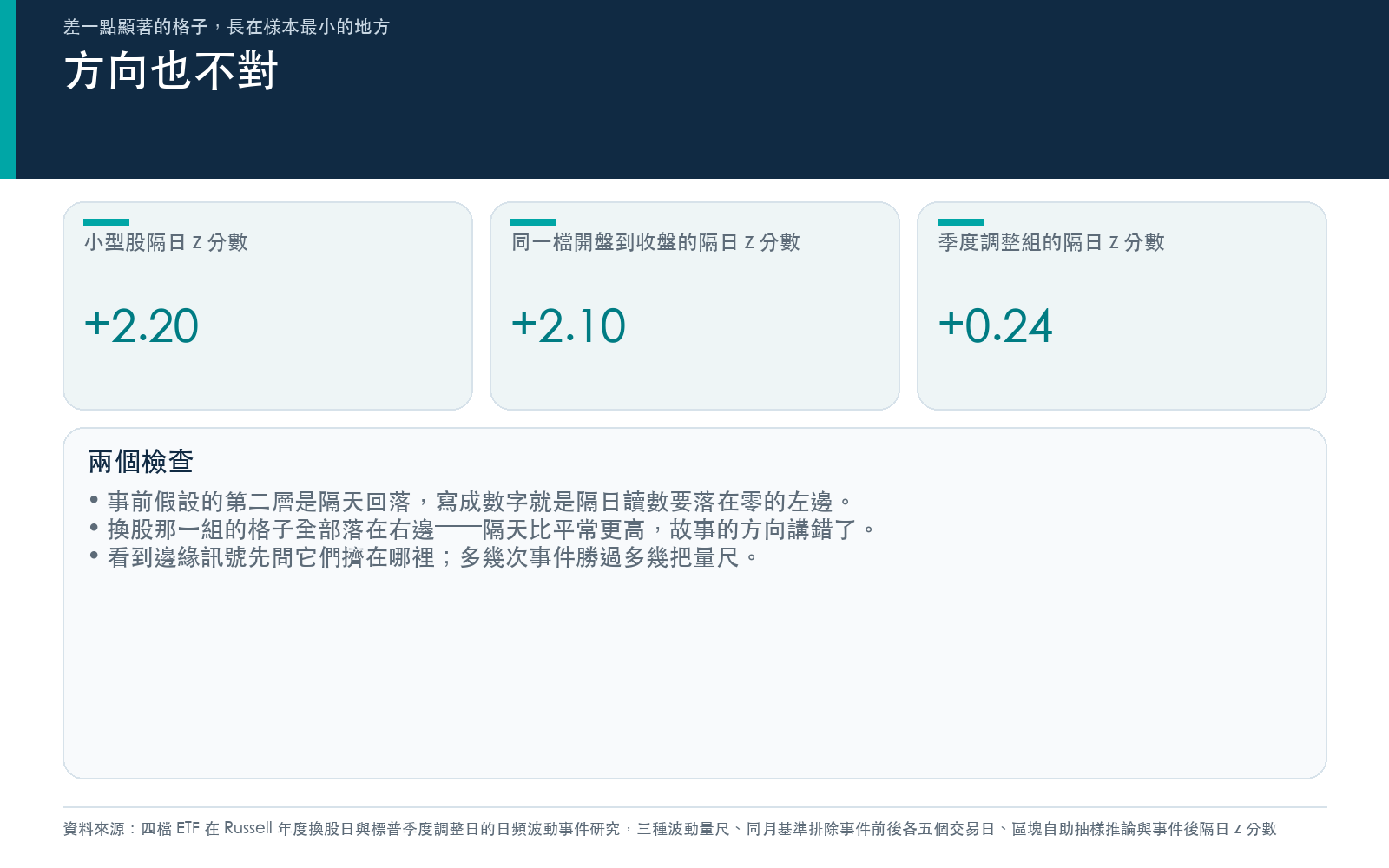1389x868 pixels.
Task: Click the bullet starting with 換股那一組的格子
Action: pos(483,529)
